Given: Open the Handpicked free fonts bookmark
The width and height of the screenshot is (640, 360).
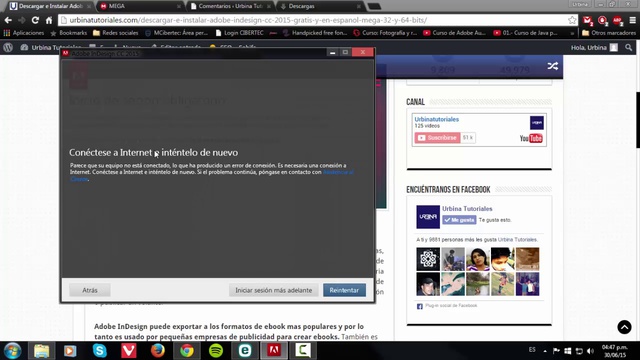Looking at the screenshot, I should click(x=315, y=33).
